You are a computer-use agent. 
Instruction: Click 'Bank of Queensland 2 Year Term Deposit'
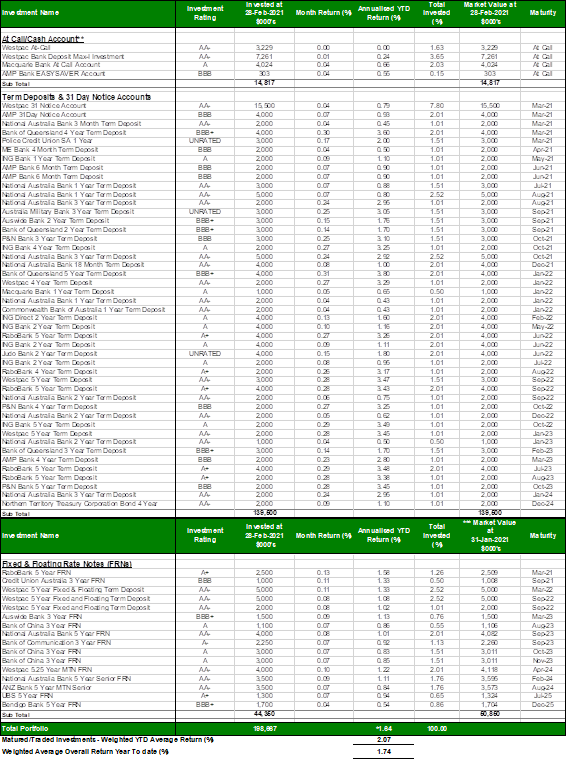click(x=64, y=230)
